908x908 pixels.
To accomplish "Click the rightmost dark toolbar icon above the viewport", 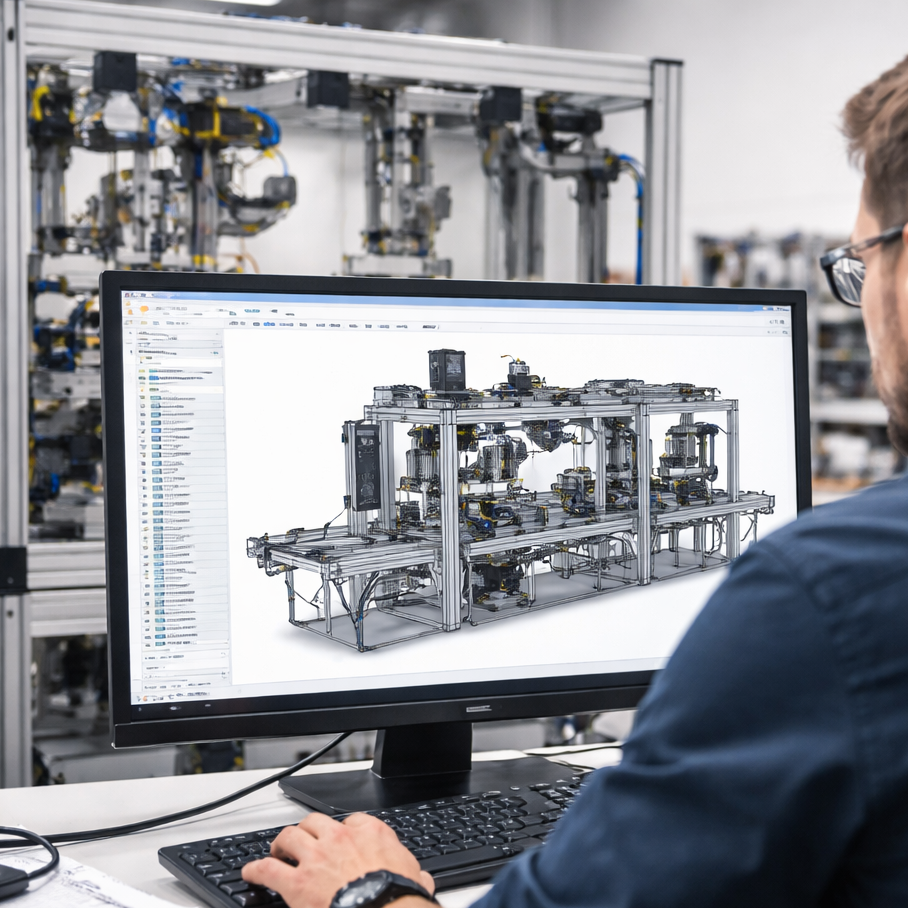I will click(x=430, y=327).
